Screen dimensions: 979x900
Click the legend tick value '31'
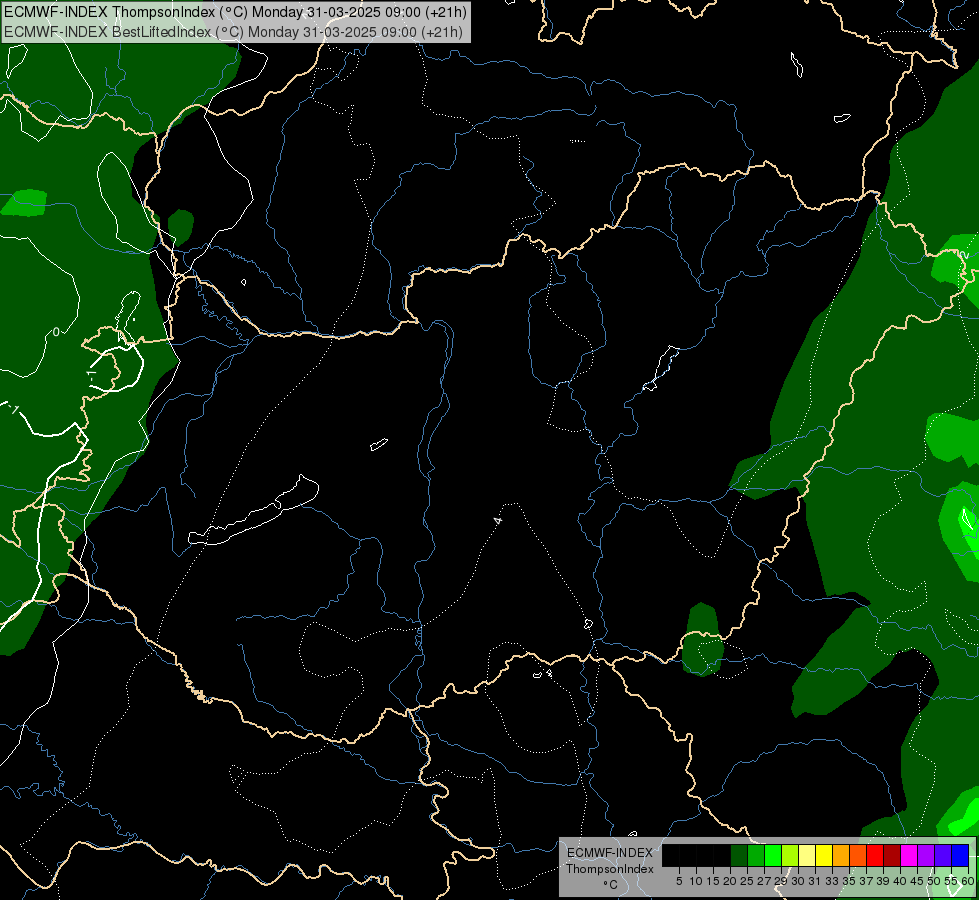point(815,881)
